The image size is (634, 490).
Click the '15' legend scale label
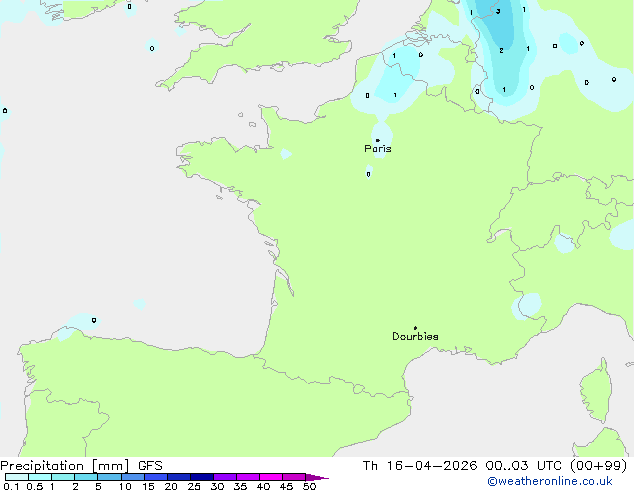click(x=148, y=486)
